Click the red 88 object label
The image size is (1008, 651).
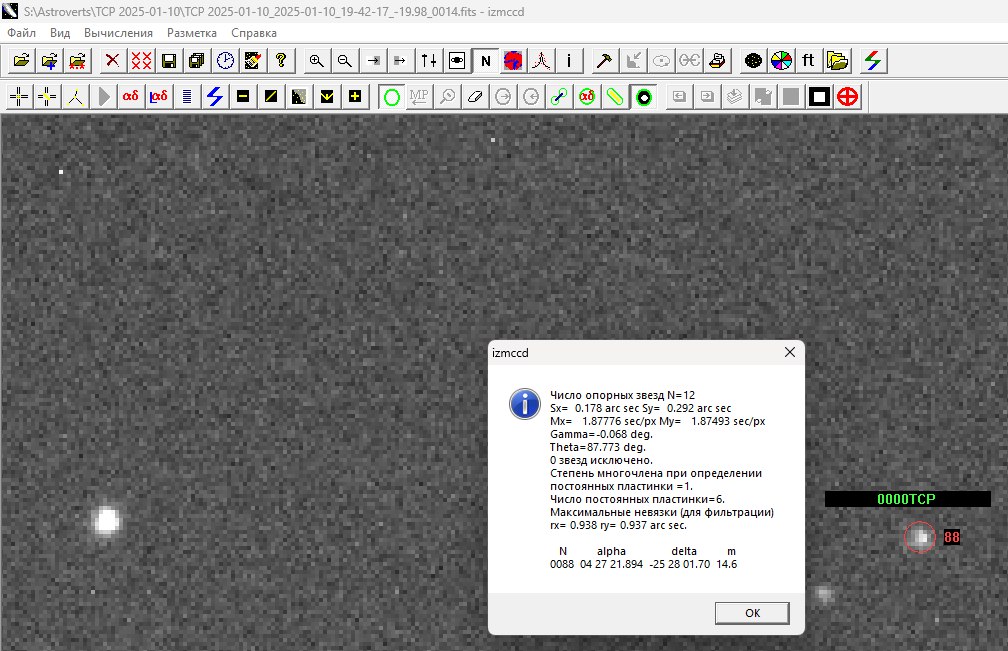pos(952,537)
